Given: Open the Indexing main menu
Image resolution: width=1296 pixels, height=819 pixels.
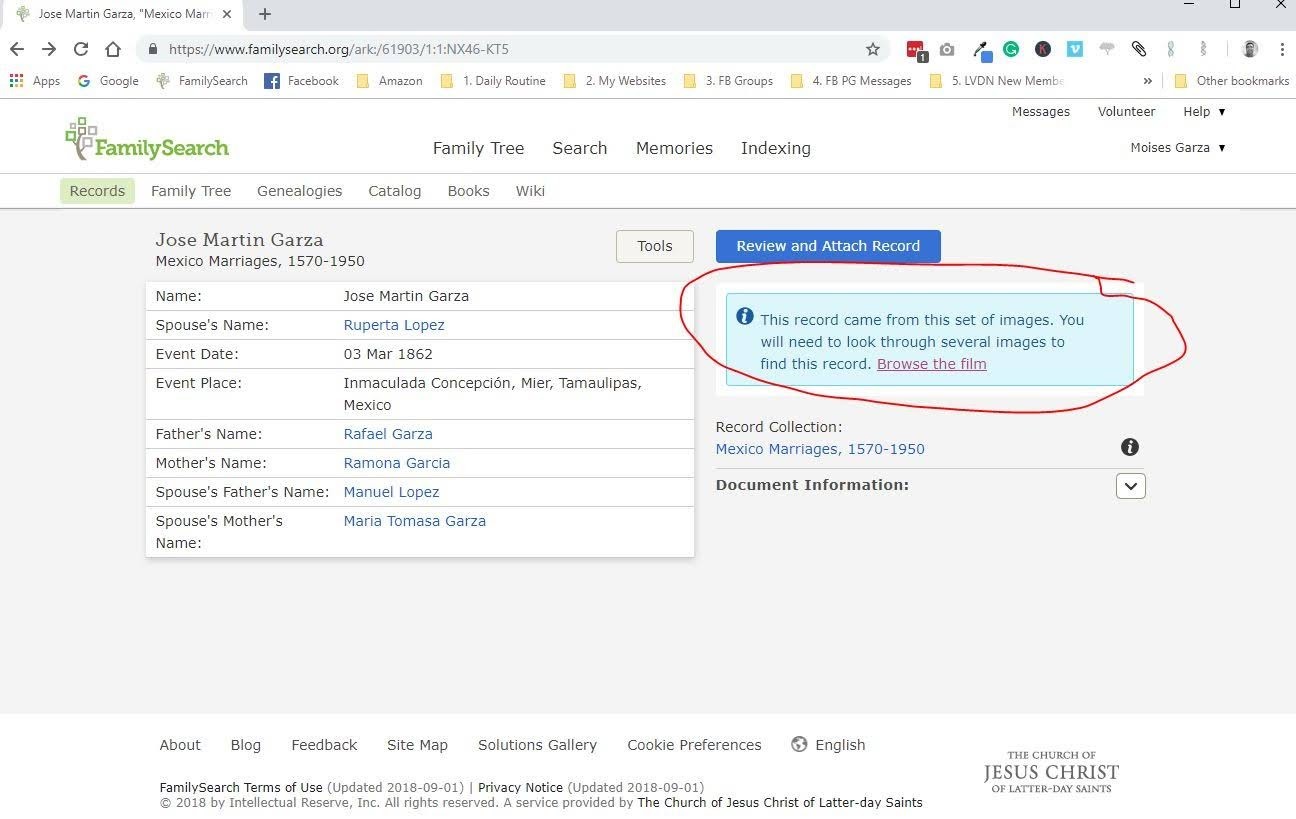Looking at the screenshot, I should coord(776,148).
